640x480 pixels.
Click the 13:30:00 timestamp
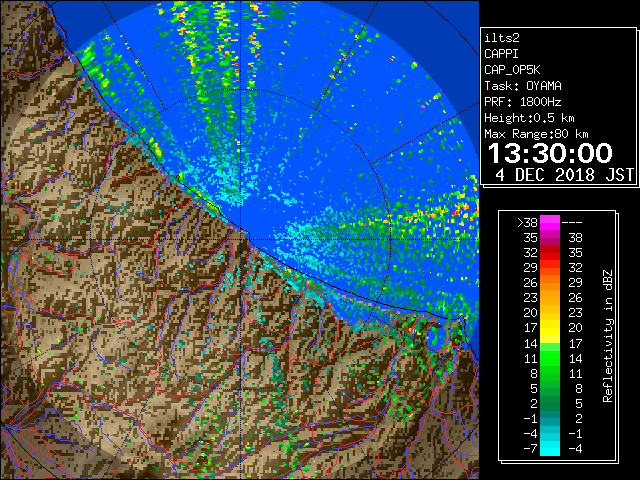pyautogui.click(x=550, y=153)
